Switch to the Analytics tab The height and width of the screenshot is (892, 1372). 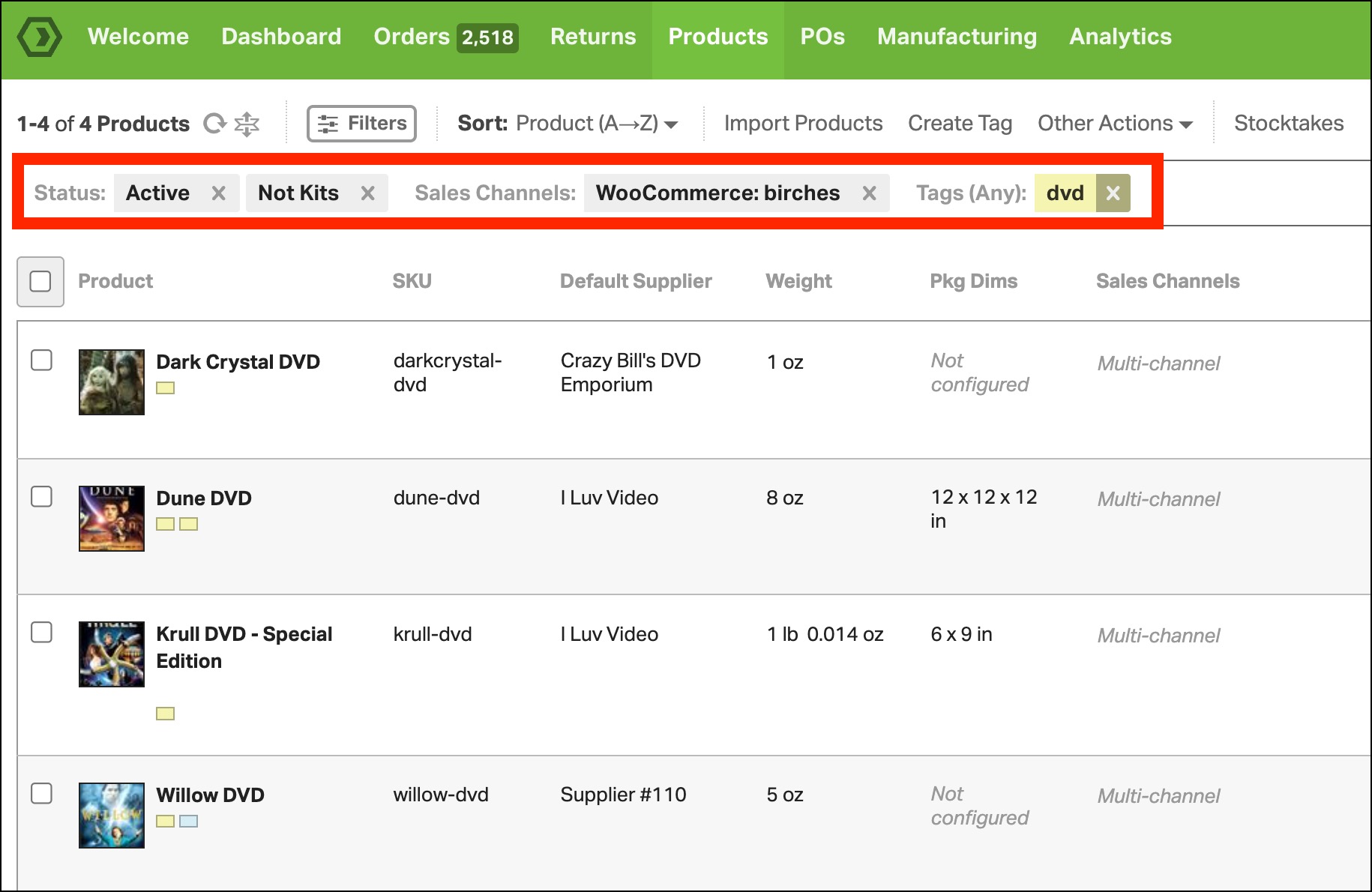point(1119,37)
